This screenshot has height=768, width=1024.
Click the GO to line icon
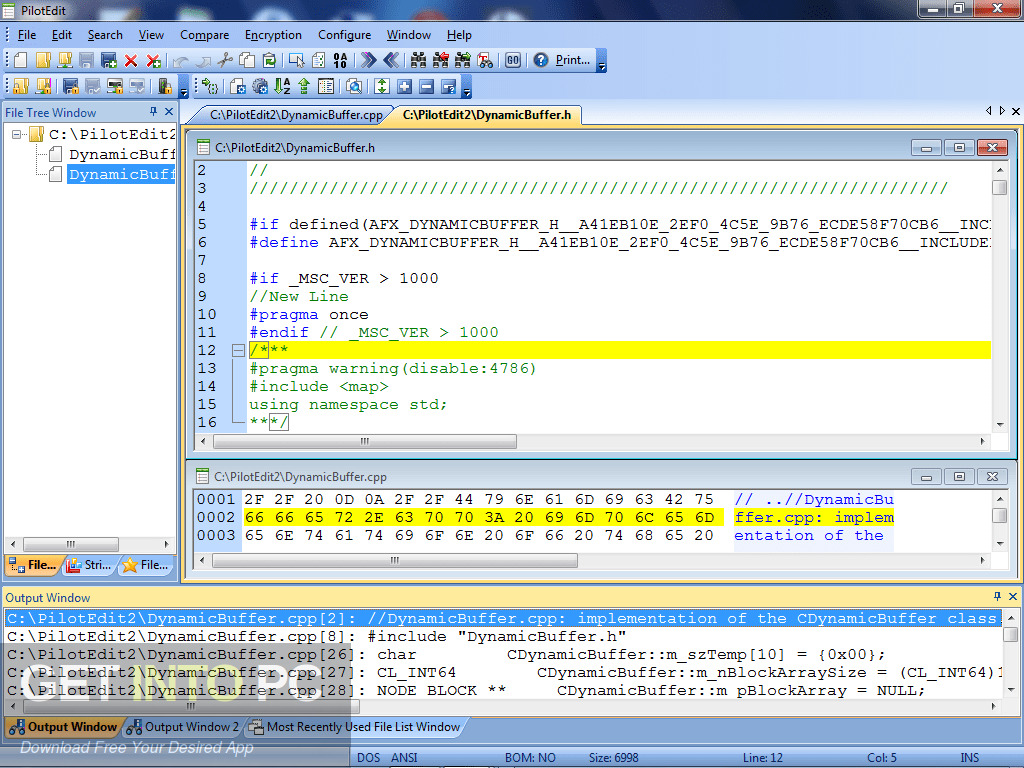pos(513,60)
